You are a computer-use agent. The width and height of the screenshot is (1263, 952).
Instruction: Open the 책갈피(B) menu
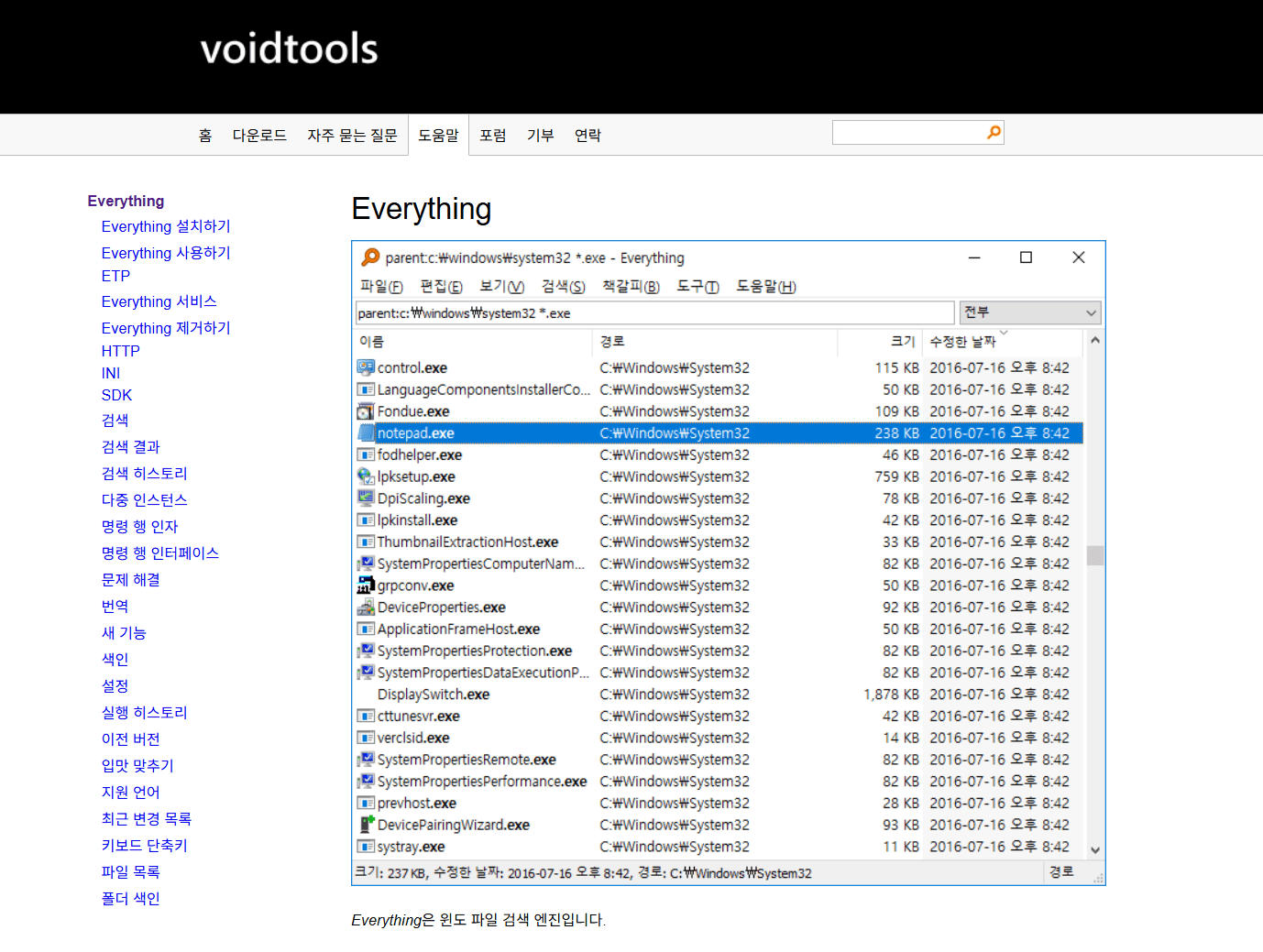coord(631,287)
